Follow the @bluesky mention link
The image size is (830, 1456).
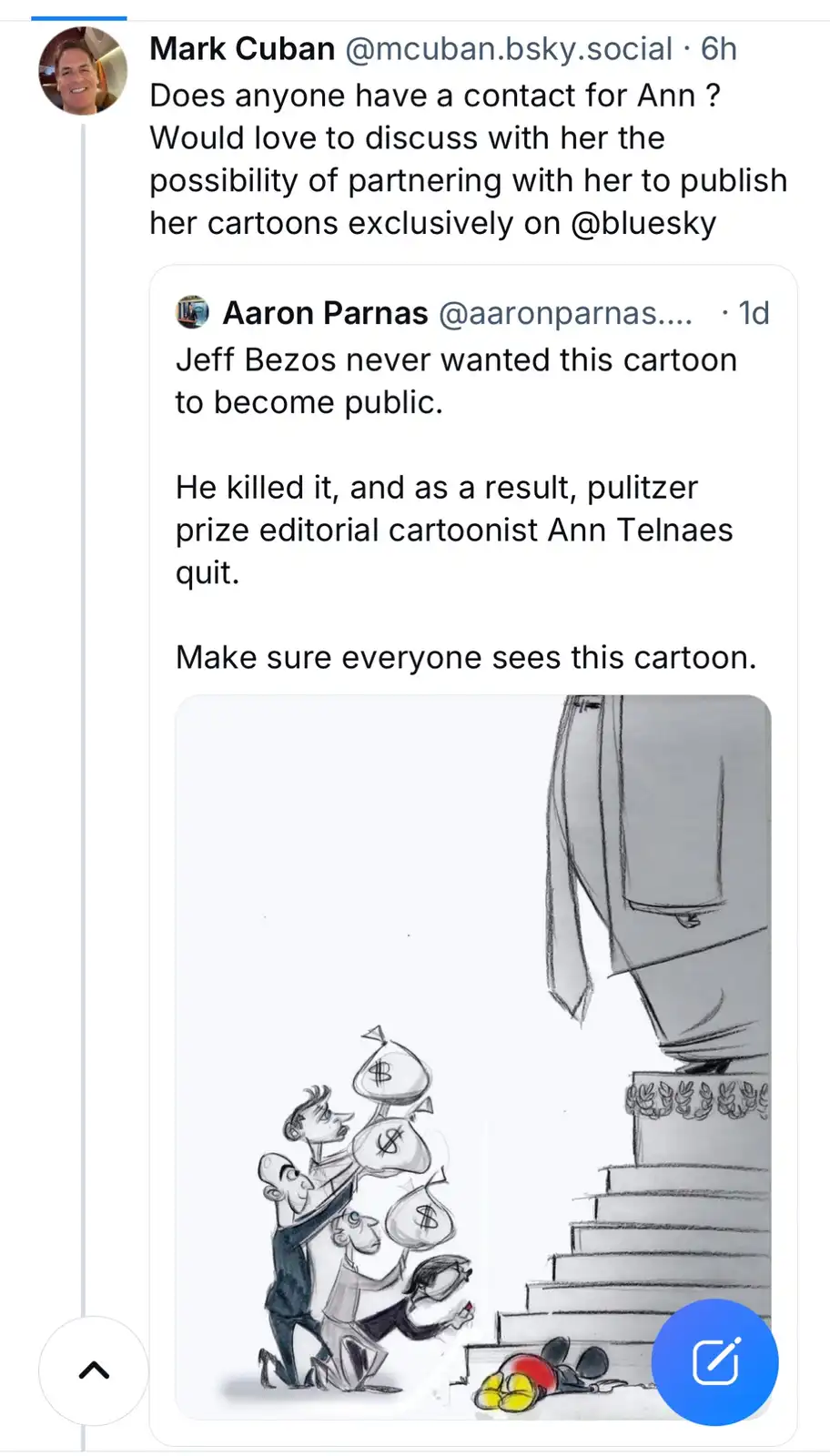point(643,223)
